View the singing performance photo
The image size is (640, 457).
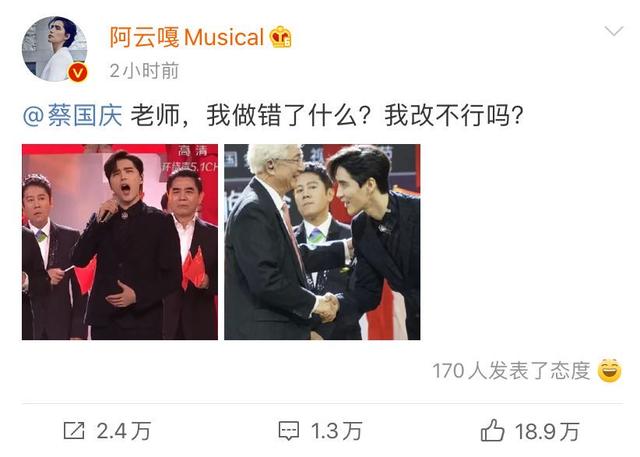click(120, 242)
